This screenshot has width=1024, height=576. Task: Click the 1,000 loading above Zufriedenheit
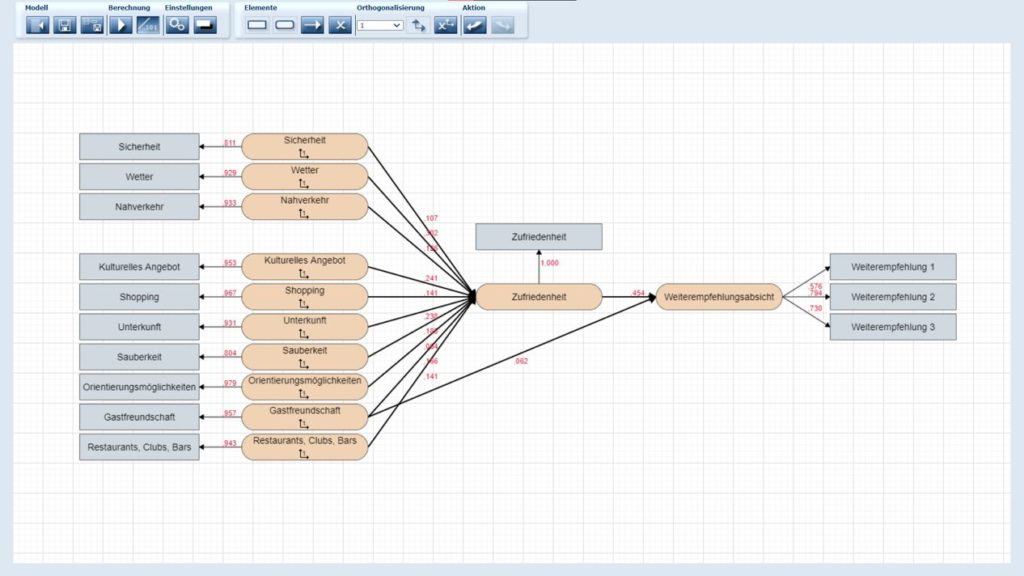click(550, 263)
